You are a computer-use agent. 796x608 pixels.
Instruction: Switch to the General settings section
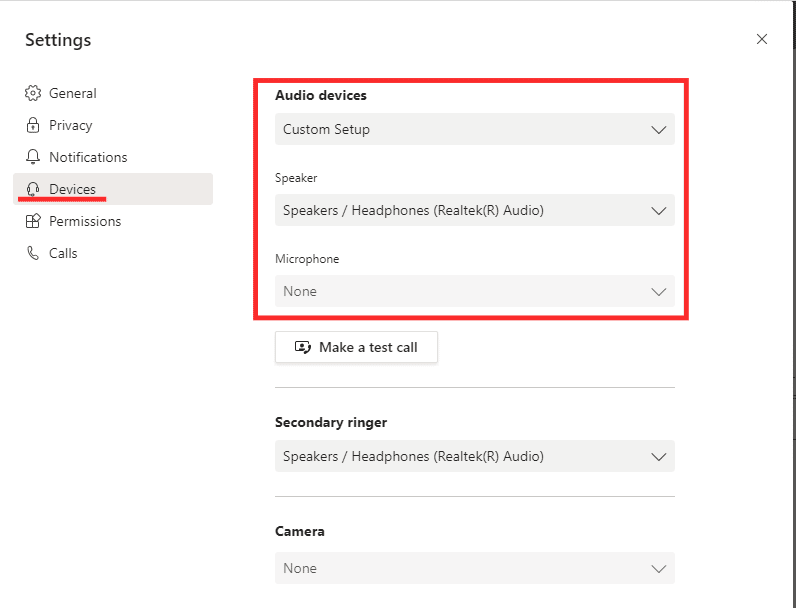coord(73,93)
